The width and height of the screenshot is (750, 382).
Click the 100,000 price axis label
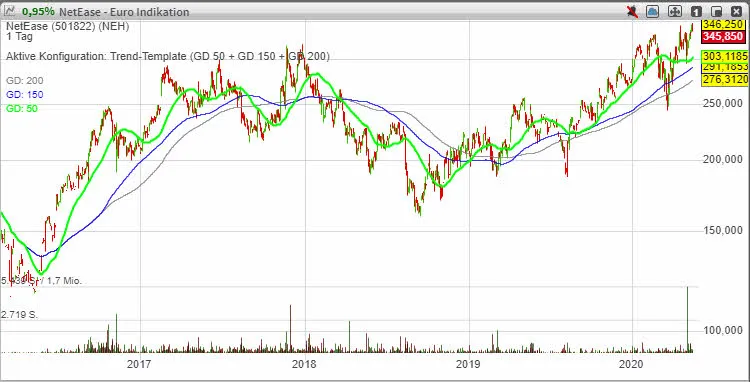[x=722, y=330]
